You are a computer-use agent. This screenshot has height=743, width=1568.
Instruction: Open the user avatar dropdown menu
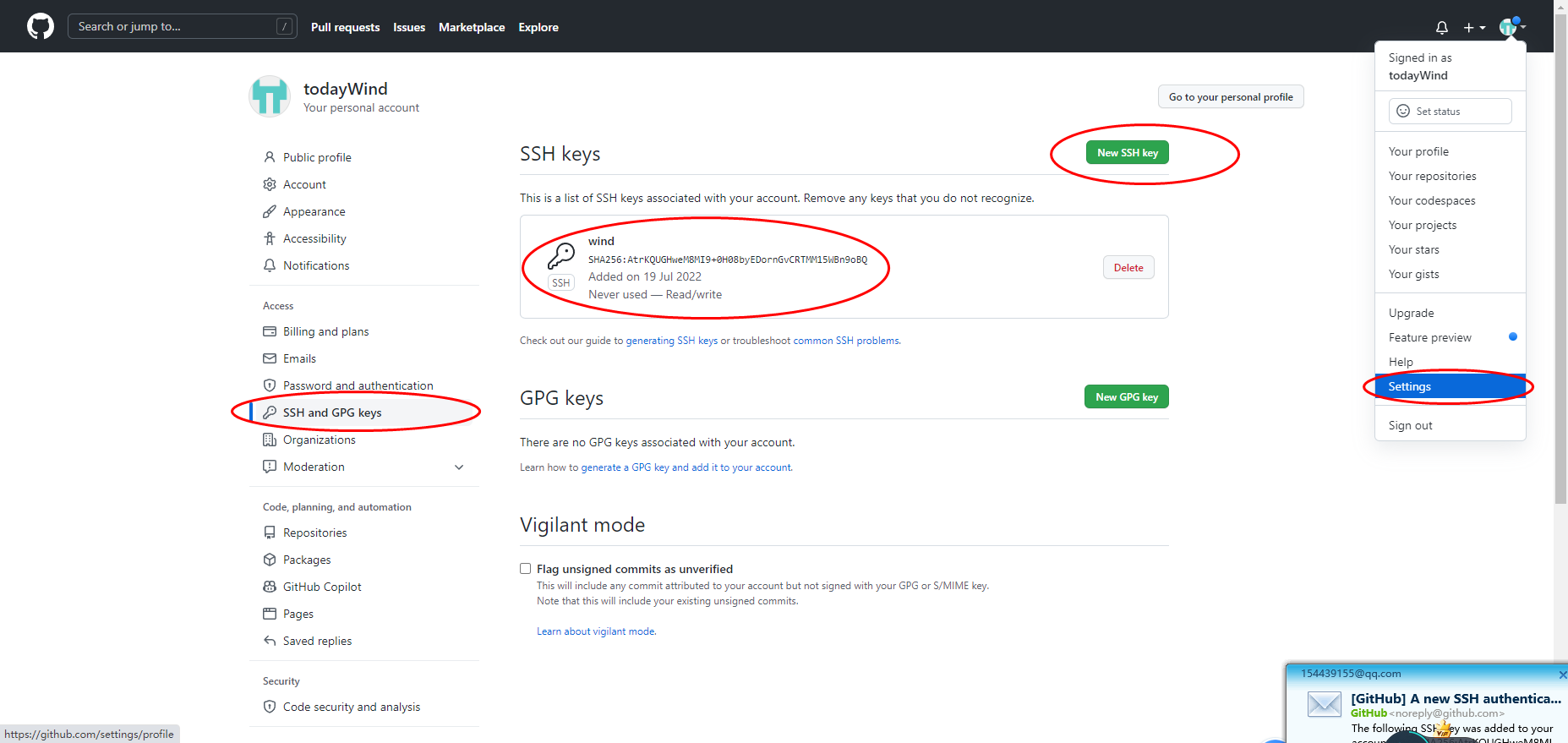1511,27
